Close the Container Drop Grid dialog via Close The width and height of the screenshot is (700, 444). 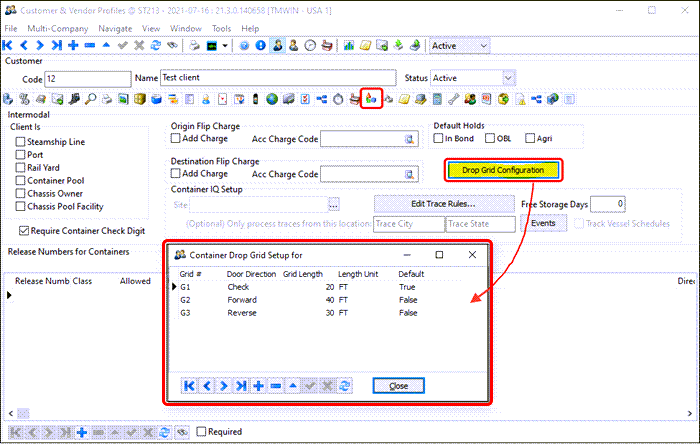(398, 386)
